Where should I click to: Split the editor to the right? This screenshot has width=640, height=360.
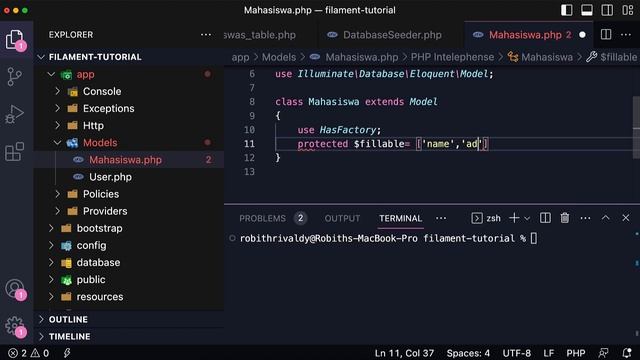point(606,35)
